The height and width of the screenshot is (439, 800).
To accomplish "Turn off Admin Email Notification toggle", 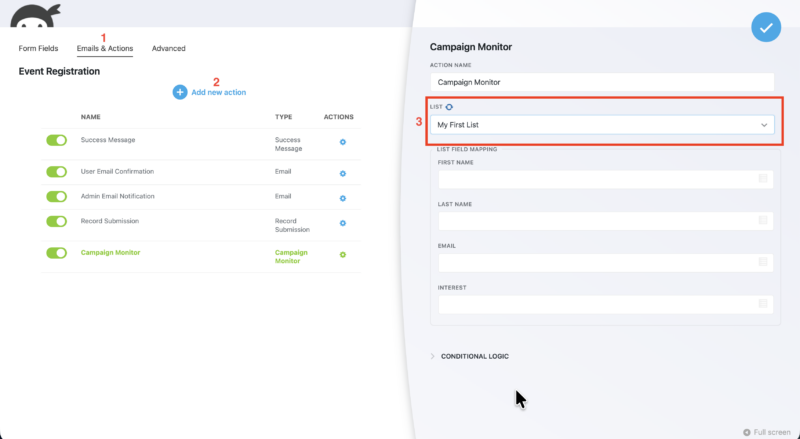I will coord(57,196).
